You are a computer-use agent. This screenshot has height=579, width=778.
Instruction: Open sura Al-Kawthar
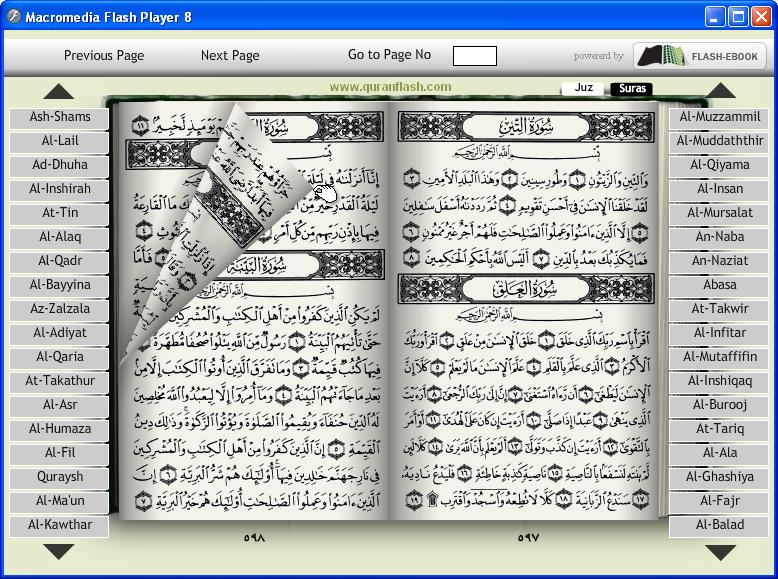tap(60, 525)
